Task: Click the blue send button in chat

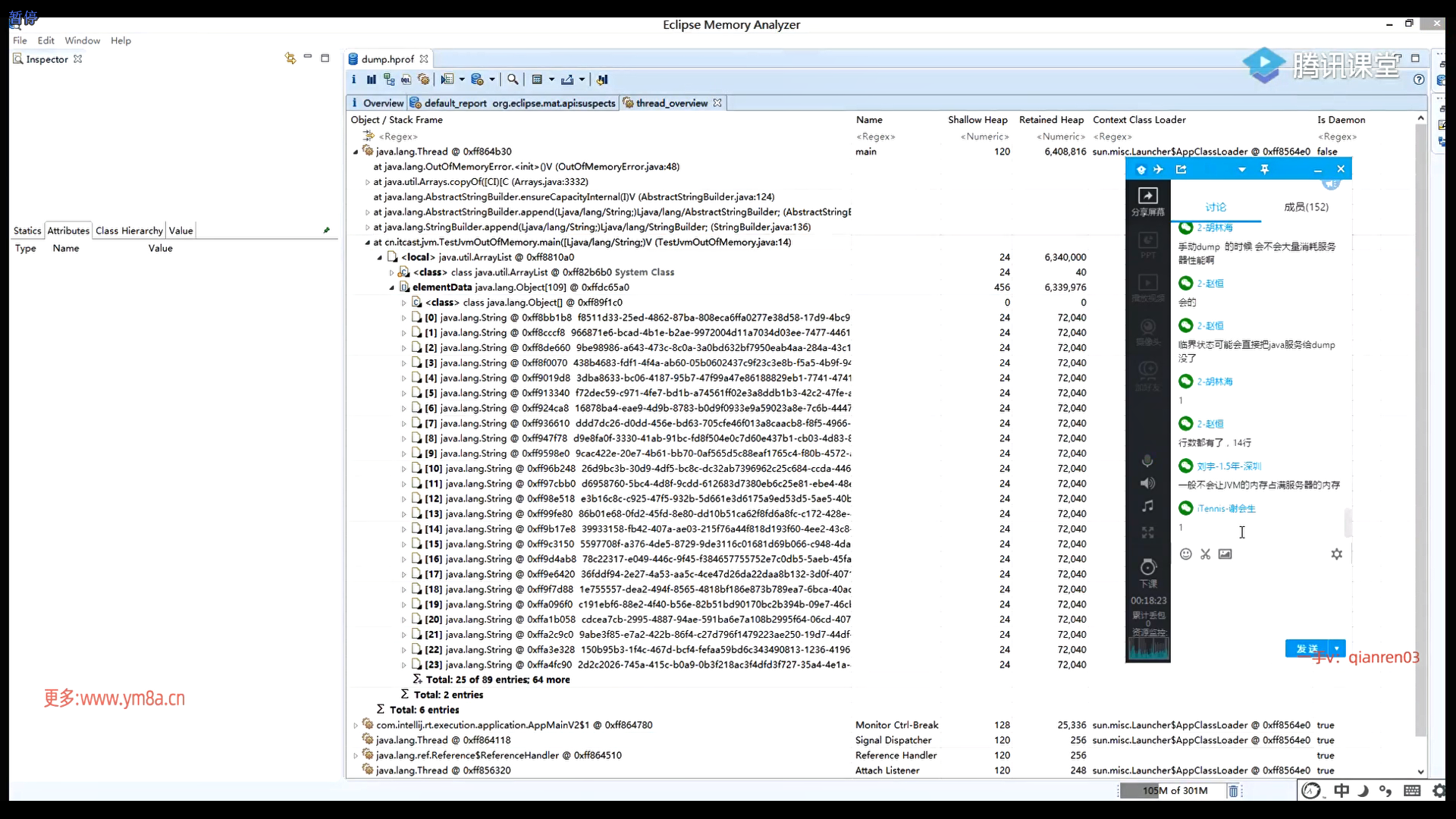Action: click(1307, 648)
